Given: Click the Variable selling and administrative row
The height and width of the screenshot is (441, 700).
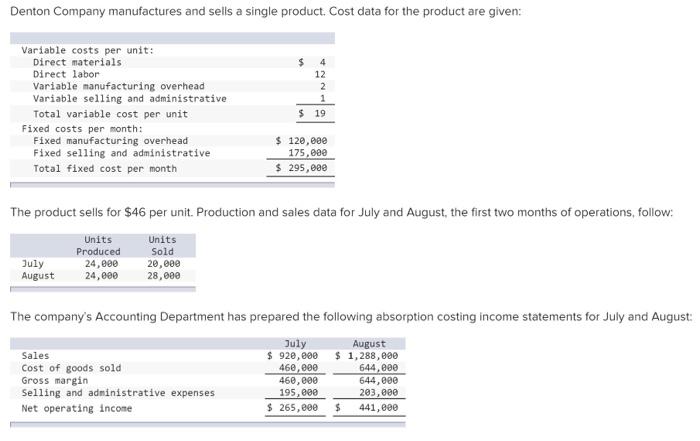Looking at the screenshot, I should click(x=172, y=99).
